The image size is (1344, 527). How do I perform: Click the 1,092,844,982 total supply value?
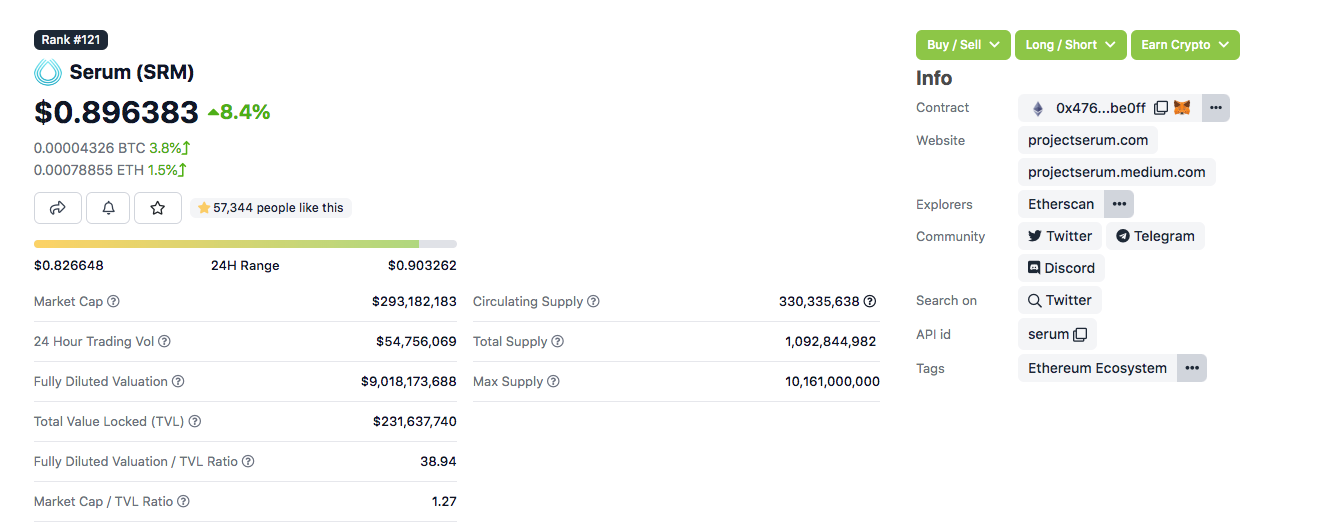click(831, 341)
